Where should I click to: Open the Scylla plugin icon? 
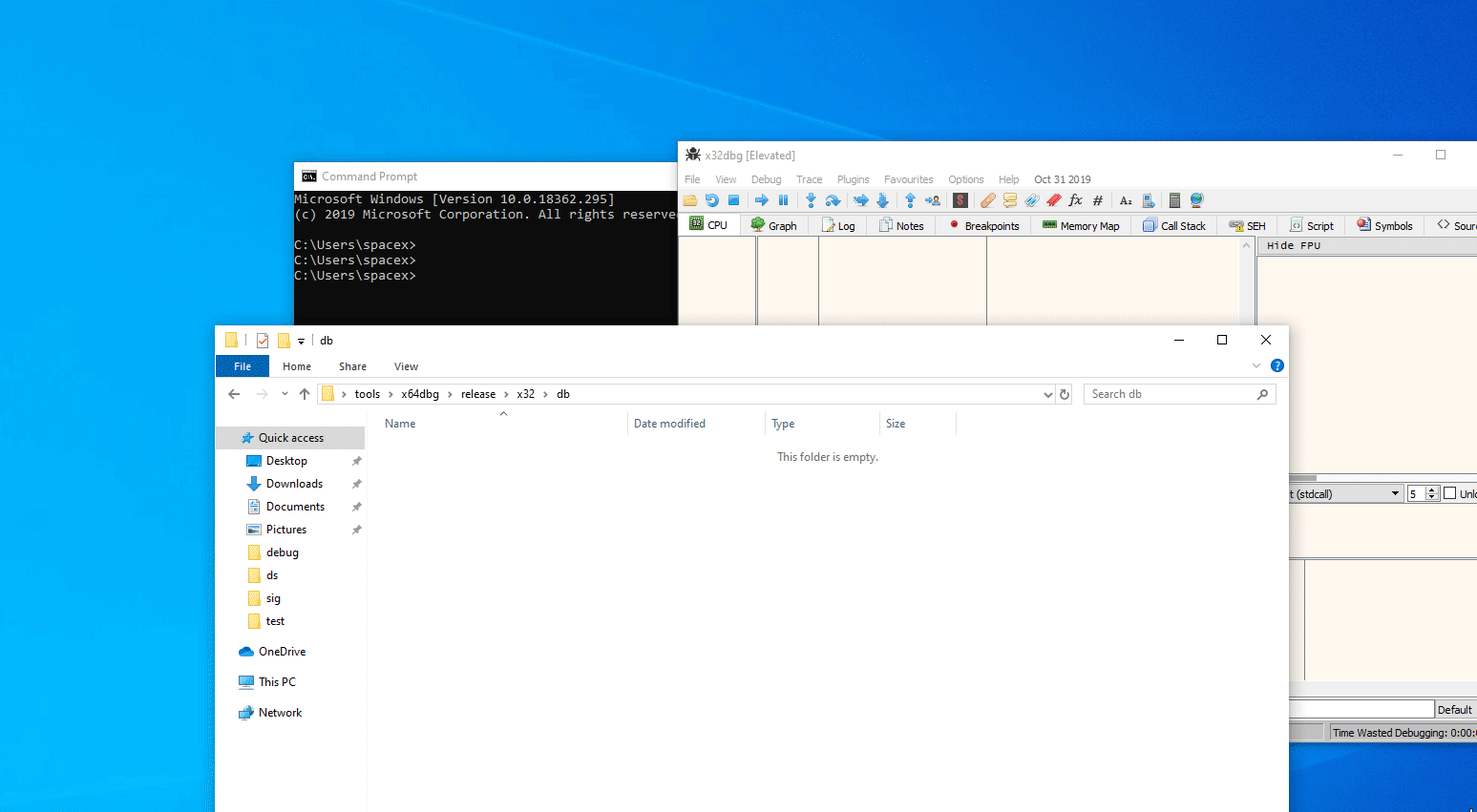(960, 200)
